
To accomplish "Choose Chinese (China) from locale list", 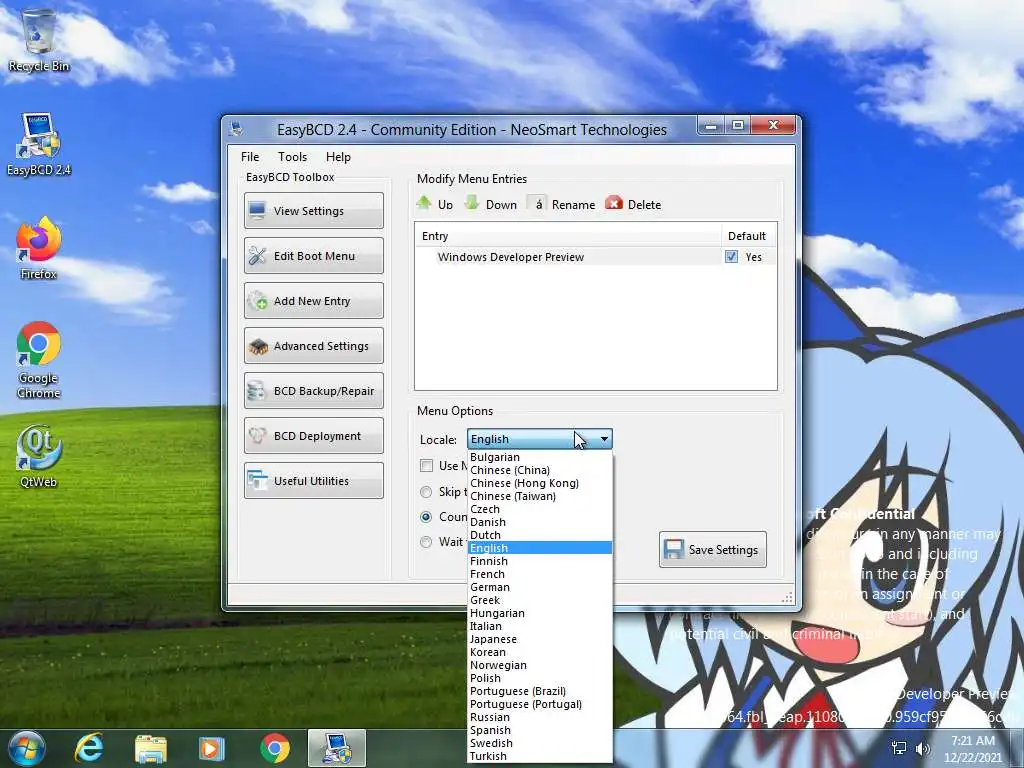I will (539, 470).
